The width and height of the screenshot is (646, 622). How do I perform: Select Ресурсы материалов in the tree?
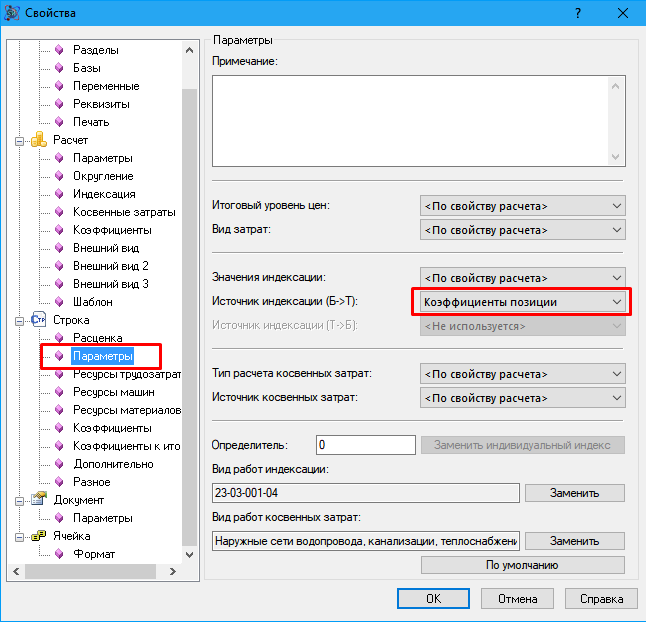point(126,410)
